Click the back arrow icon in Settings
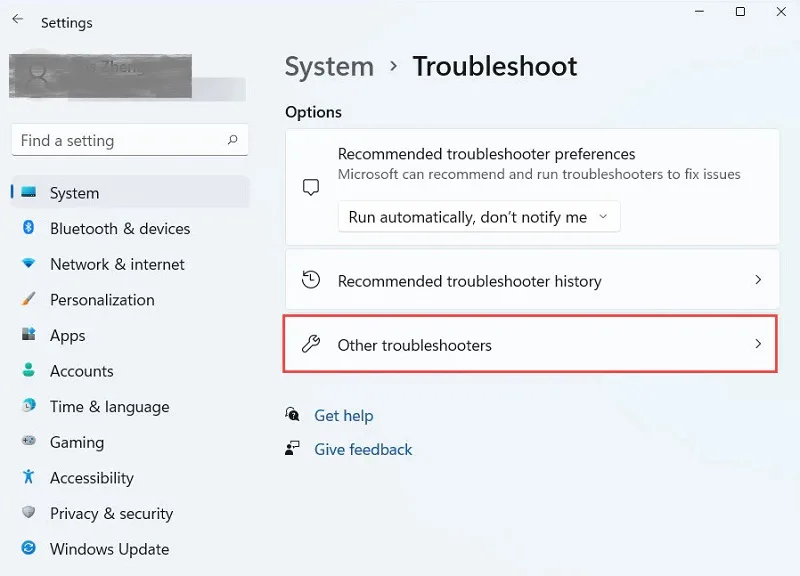The height and width of the screenshot is (576, 800). 18,19
